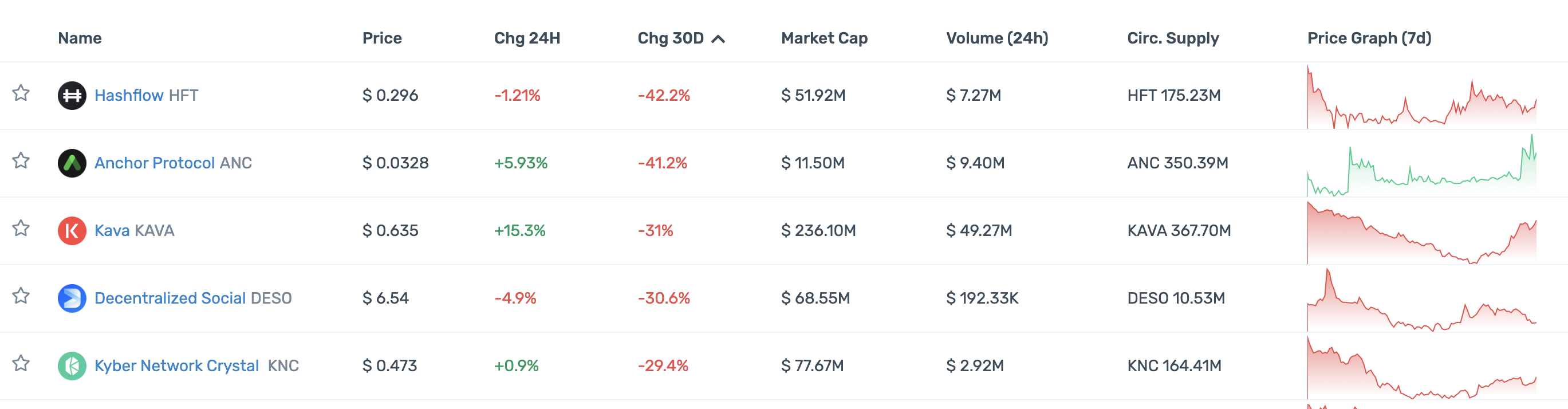Viewport: 1568px width, 409px height.
Task: Open the Kyber Network Crystal link
Action: tap(176, 366)
